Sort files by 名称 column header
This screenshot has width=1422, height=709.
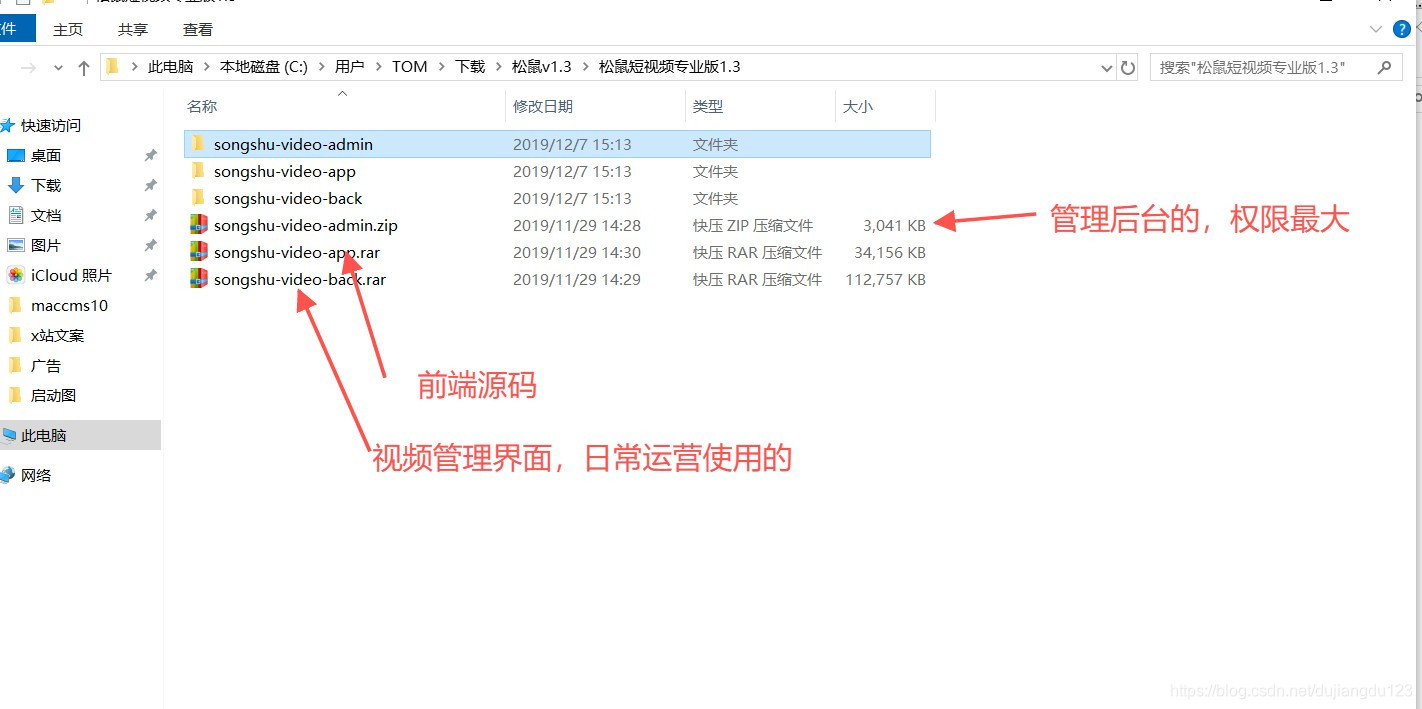click(202, 106)
